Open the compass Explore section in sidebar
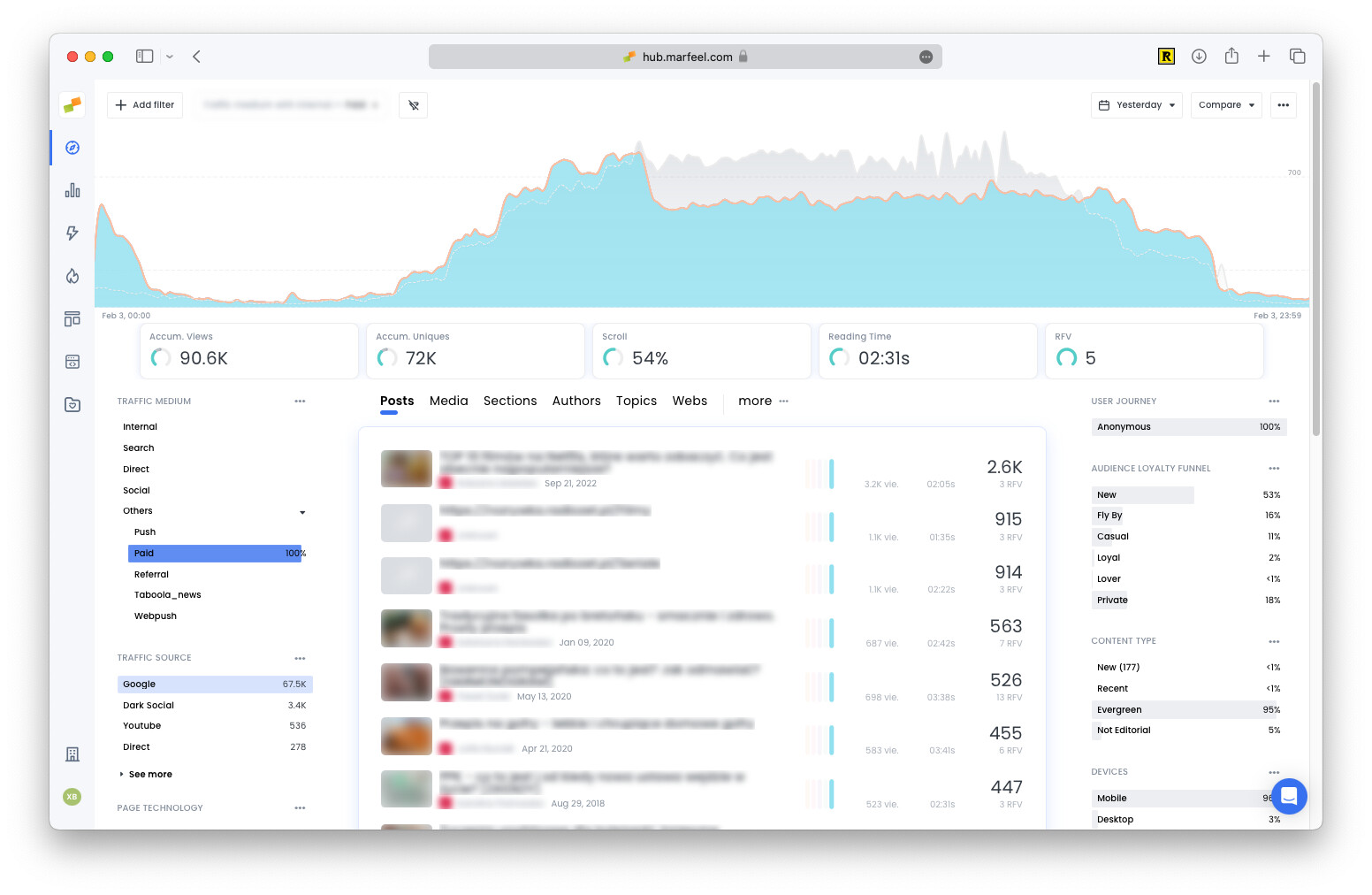Image resolution: width=1372 pixels, height=895 pixels. coord(72,148)
